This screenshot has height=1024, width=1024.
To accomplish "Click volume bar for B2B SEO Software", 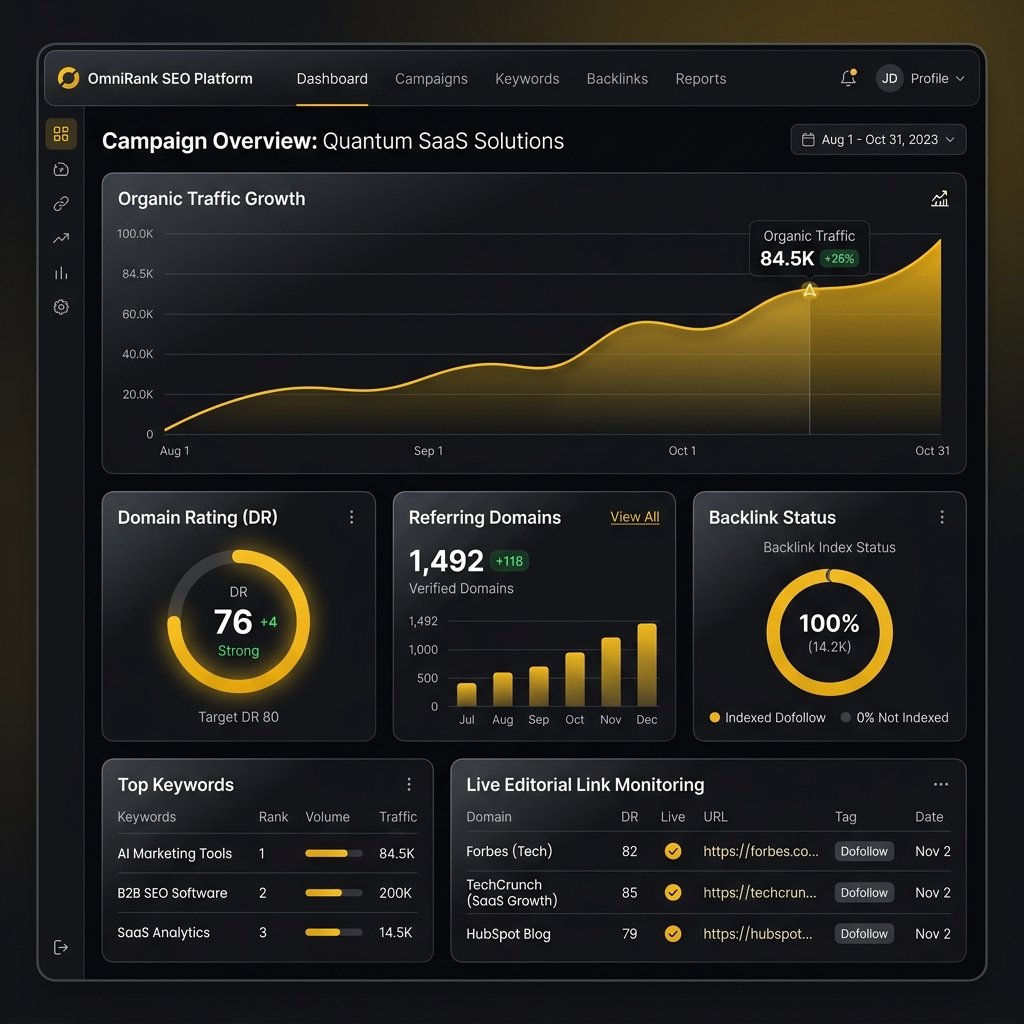I will click(x=334, y=893).
